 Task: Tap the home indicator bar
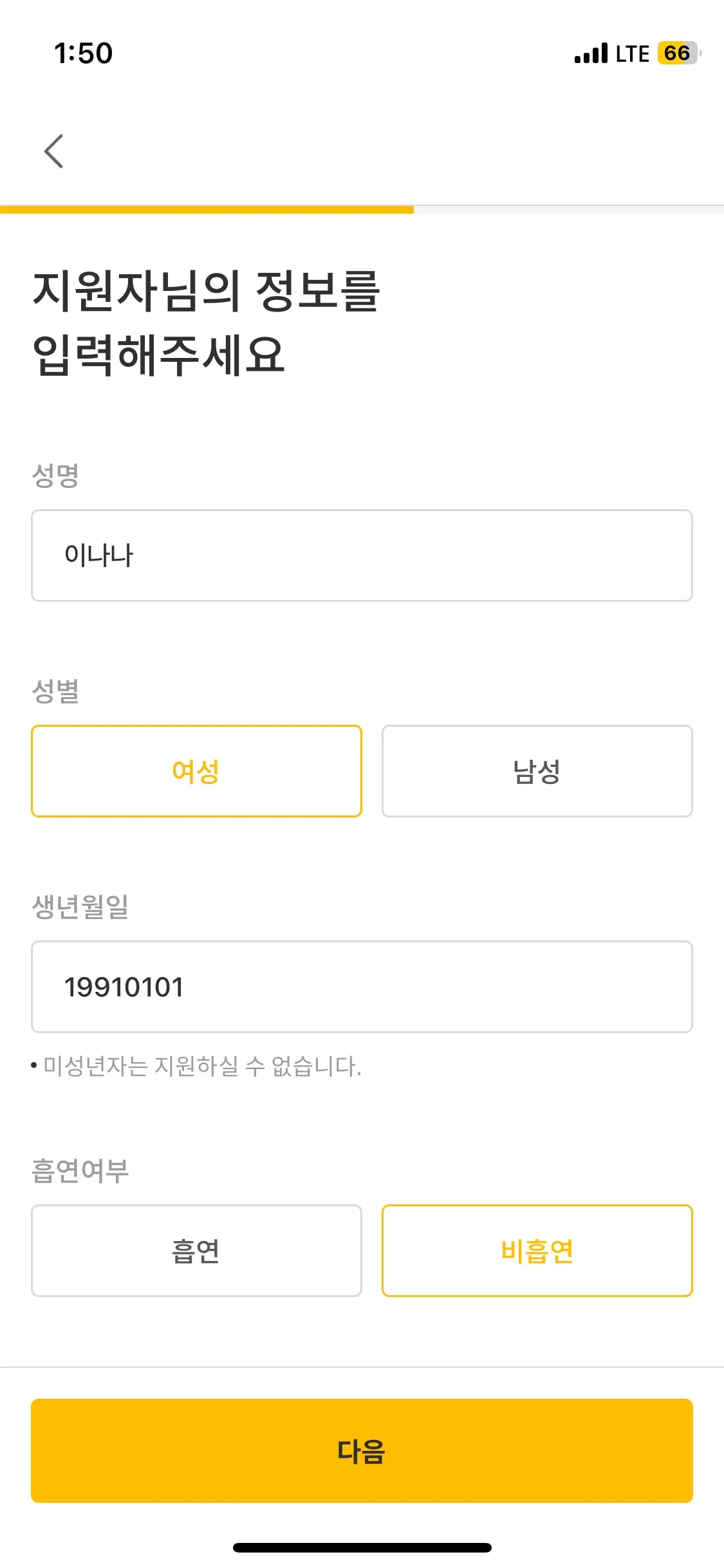(x=362, y=1547)
